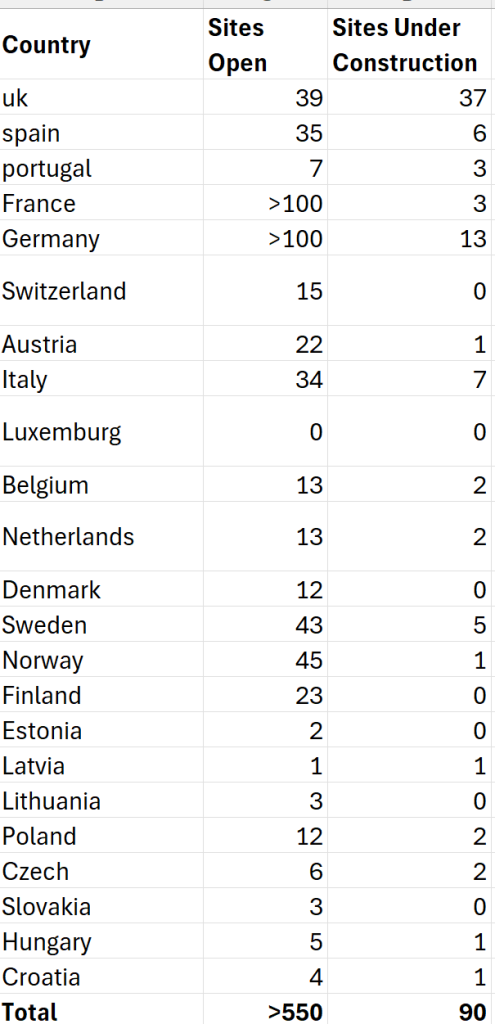
Task: Click the Italy country cell
Action: pos(101,379)
